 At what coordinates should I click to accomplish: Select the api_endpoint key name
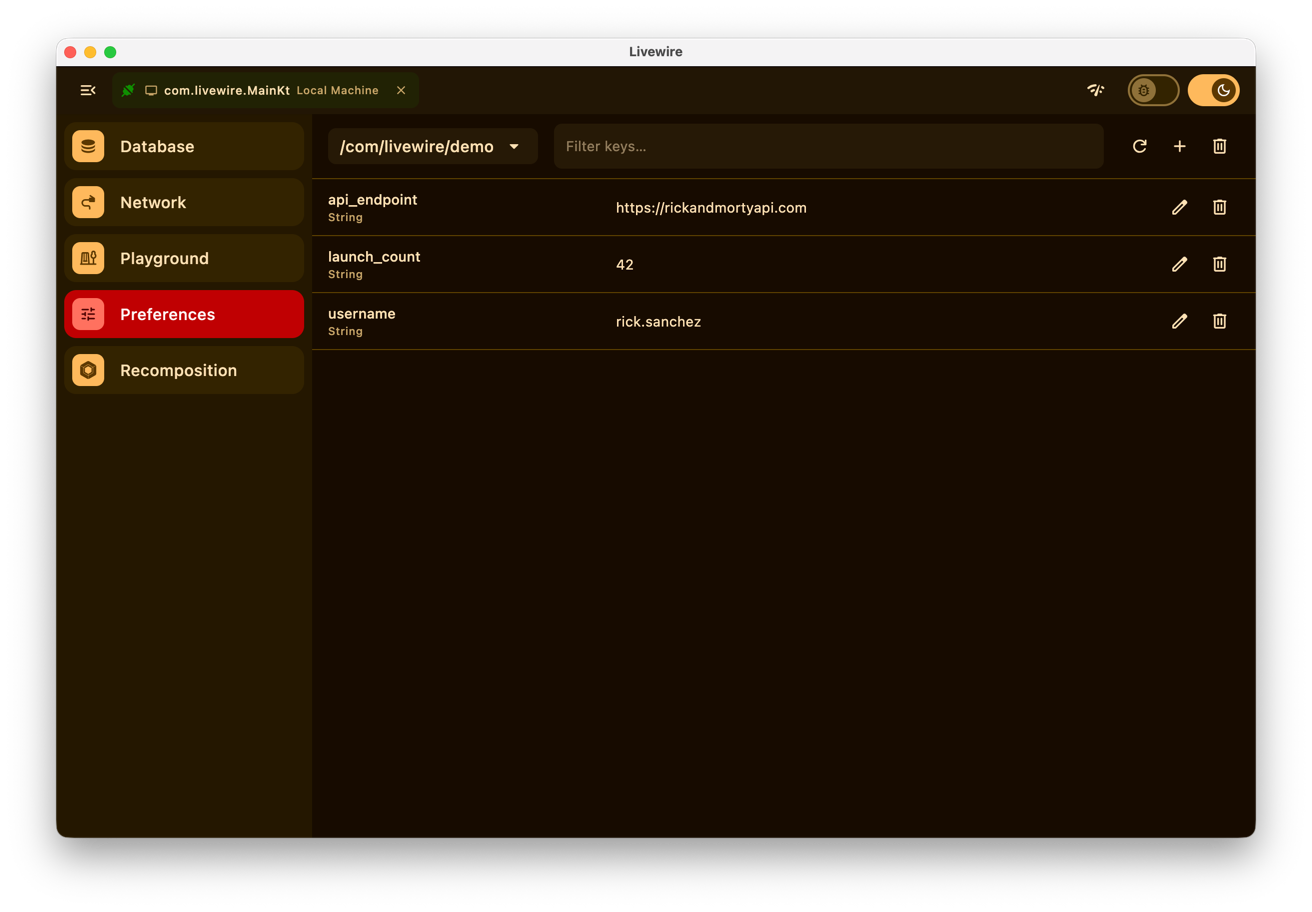pos(373,200)
